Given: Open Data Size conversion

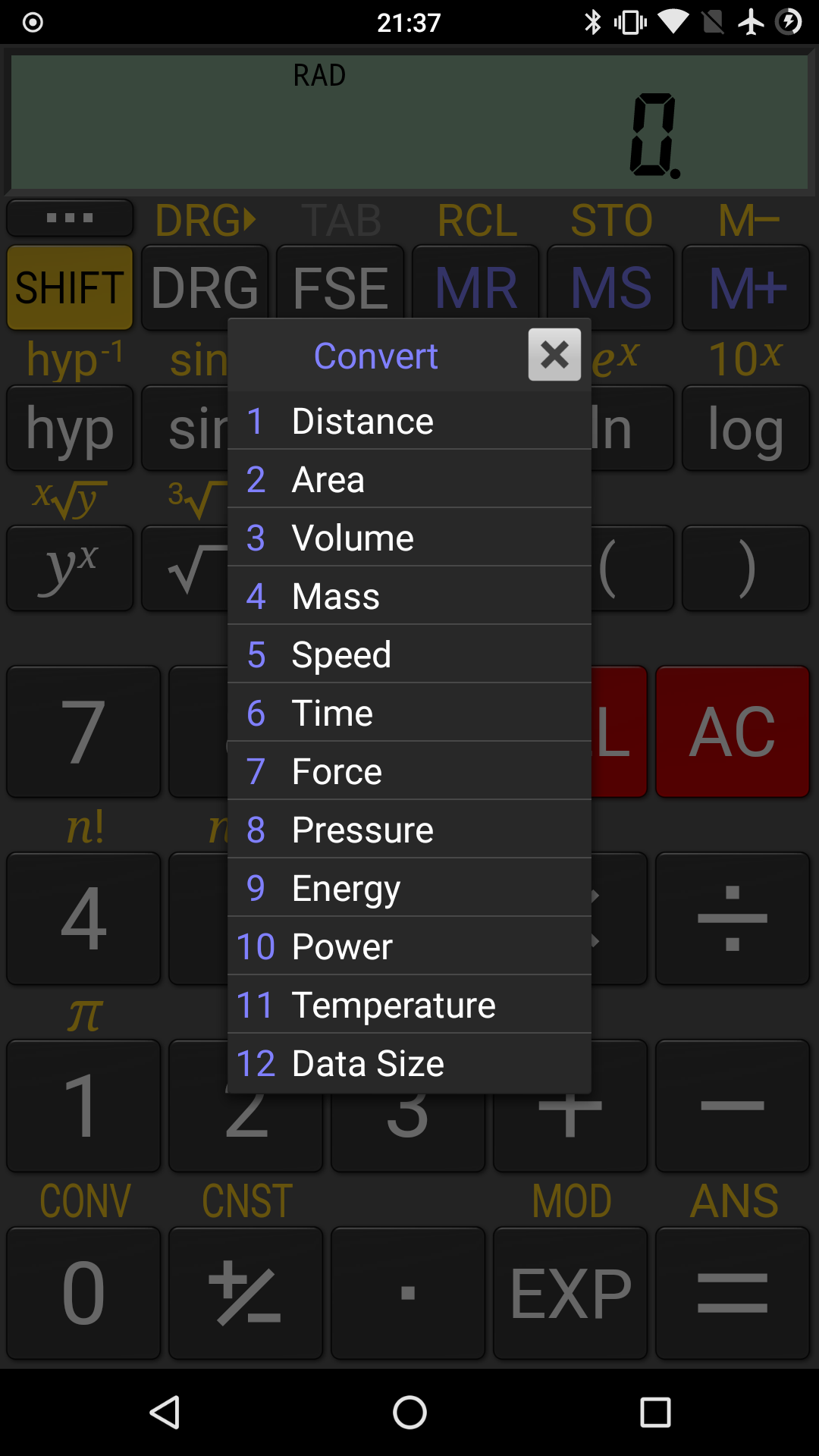Looking at the screenshot, I should click(409, 1063).
